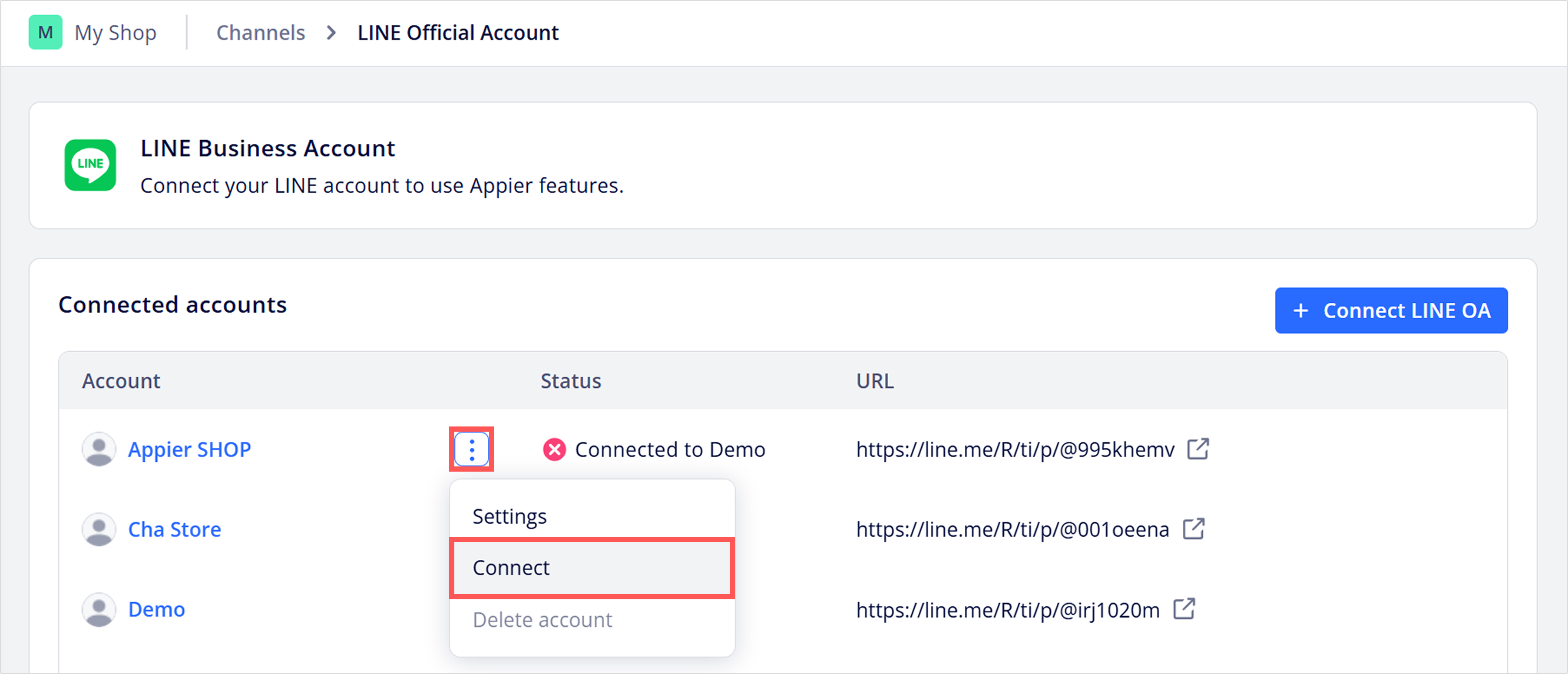Viewport: 1568px width, 674px height.
Task: Click the red error status icon
Action: [x=554, y=449]
